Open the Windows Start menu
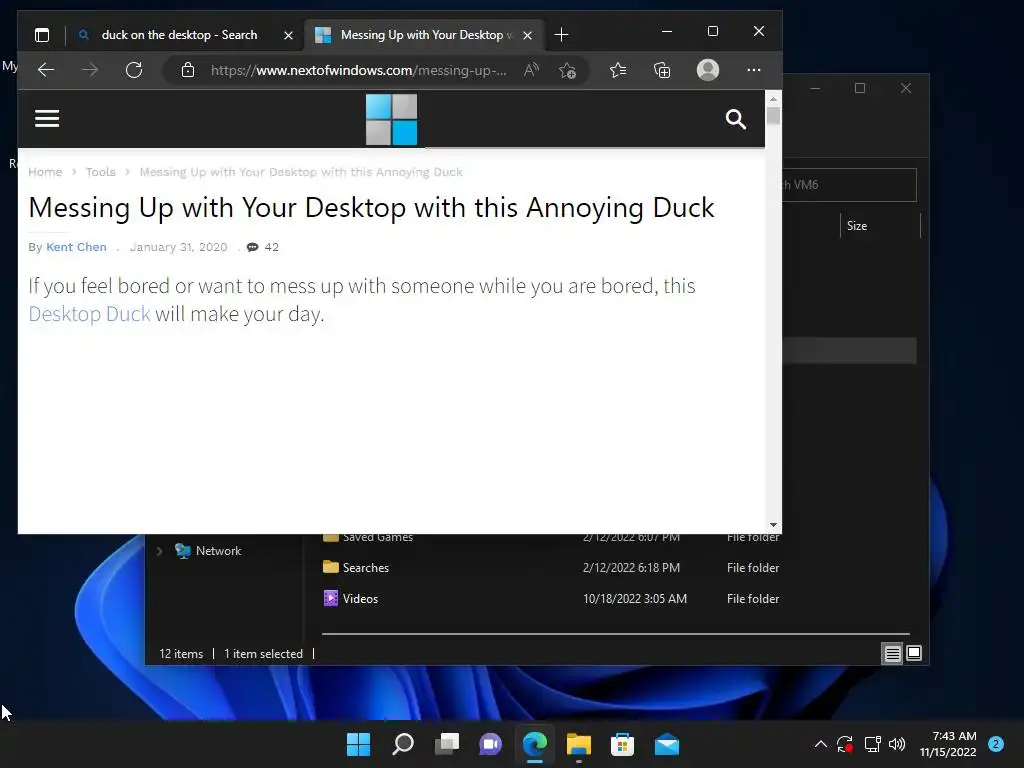Viewport: 1024px width, 768px height. (358, 744)
